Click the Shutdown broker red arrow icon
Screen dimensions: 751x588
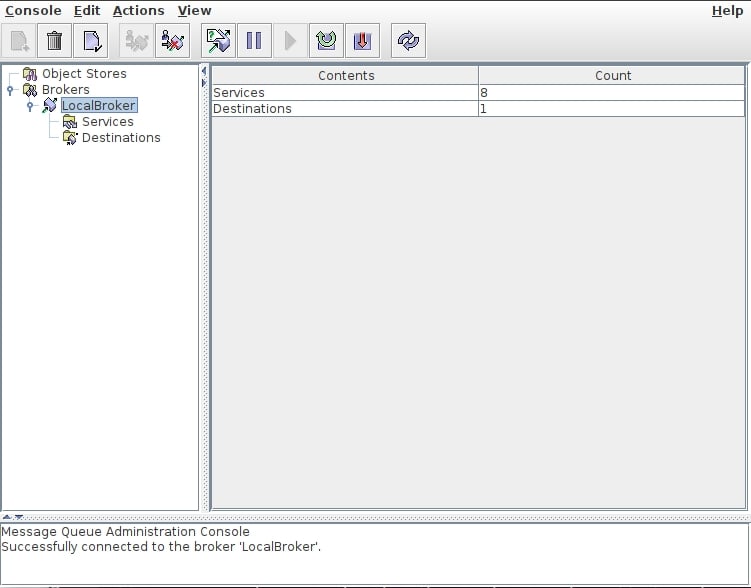coord(362,41)
